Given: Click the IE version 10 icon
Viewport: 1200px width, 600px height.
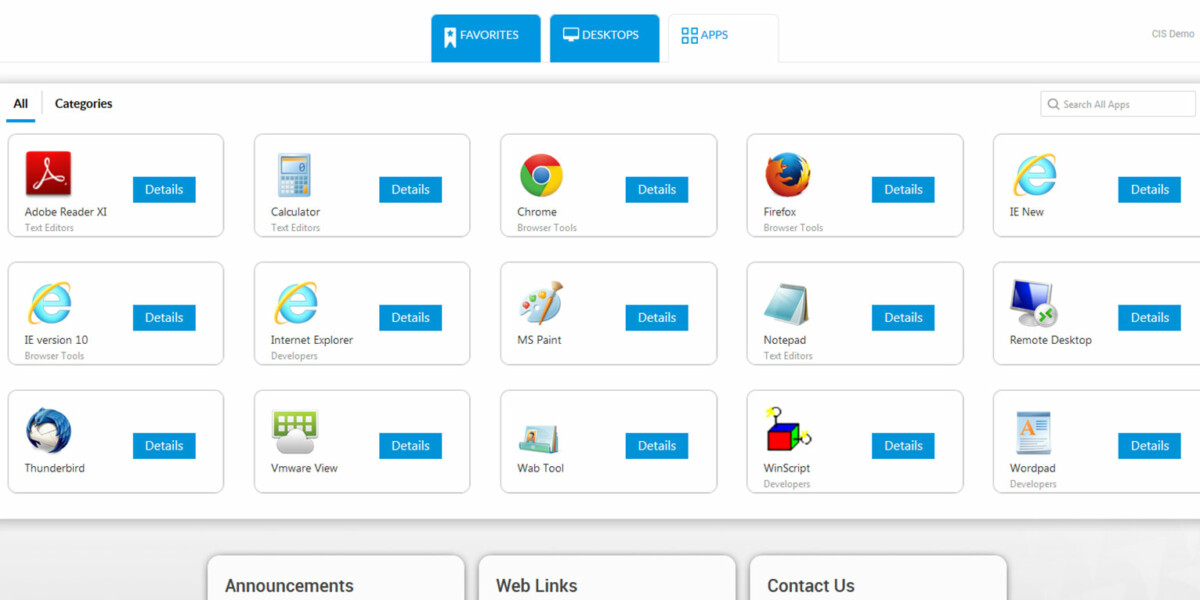Looking at the screenshot, I should click(49, 304).
